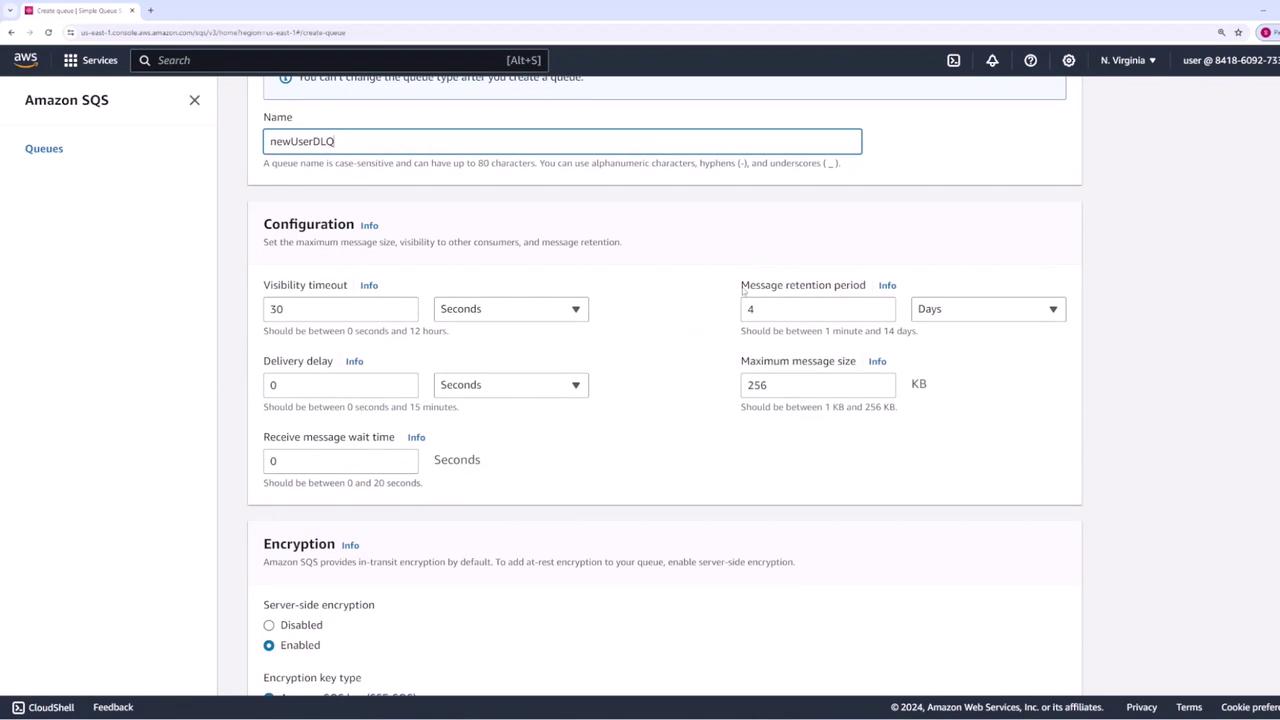
Task: Click the Configuration section heading
Action: [x=309, y=224]
